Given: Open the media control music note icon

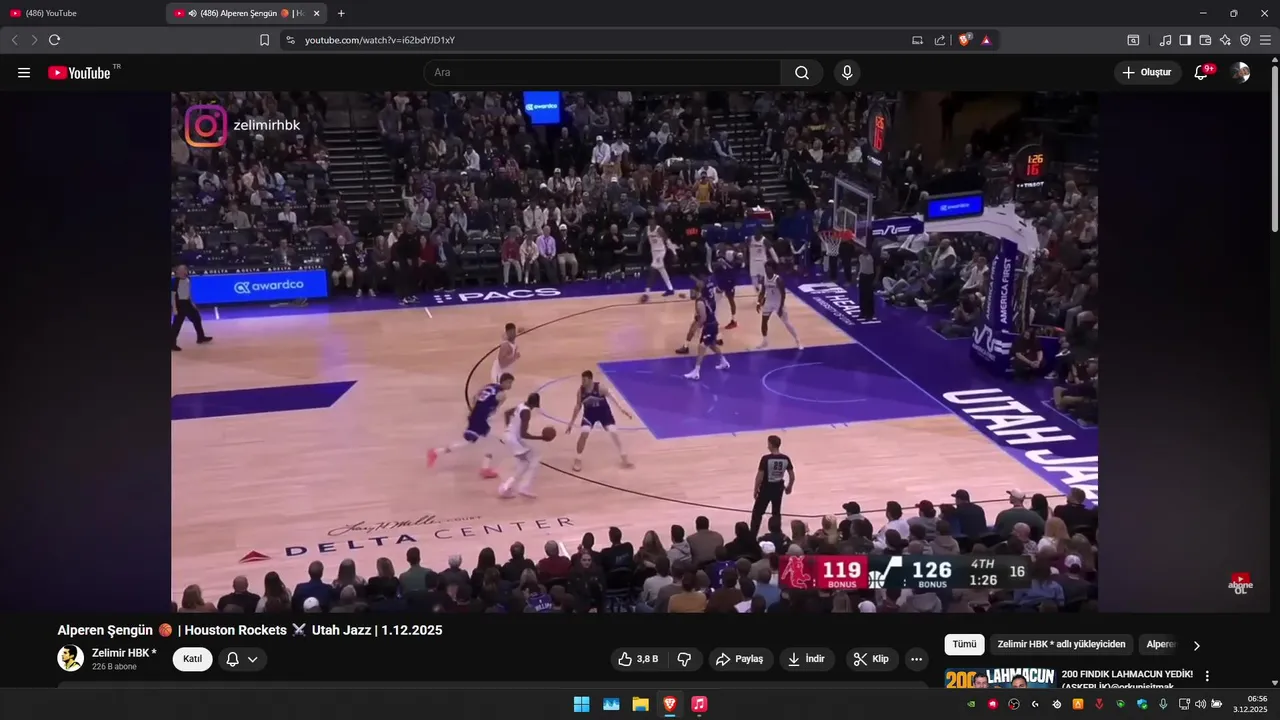Looking at the screenshot, I should click(1165, 40).
